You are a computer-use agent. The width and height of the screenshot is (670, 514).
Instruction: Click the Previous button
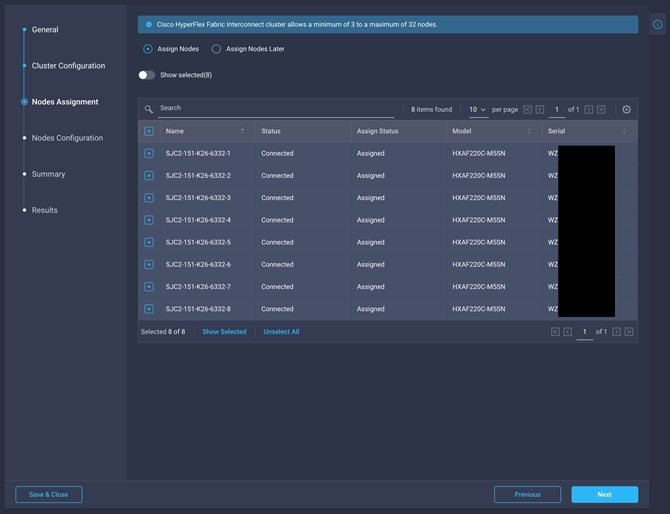(x=527, y=494)
